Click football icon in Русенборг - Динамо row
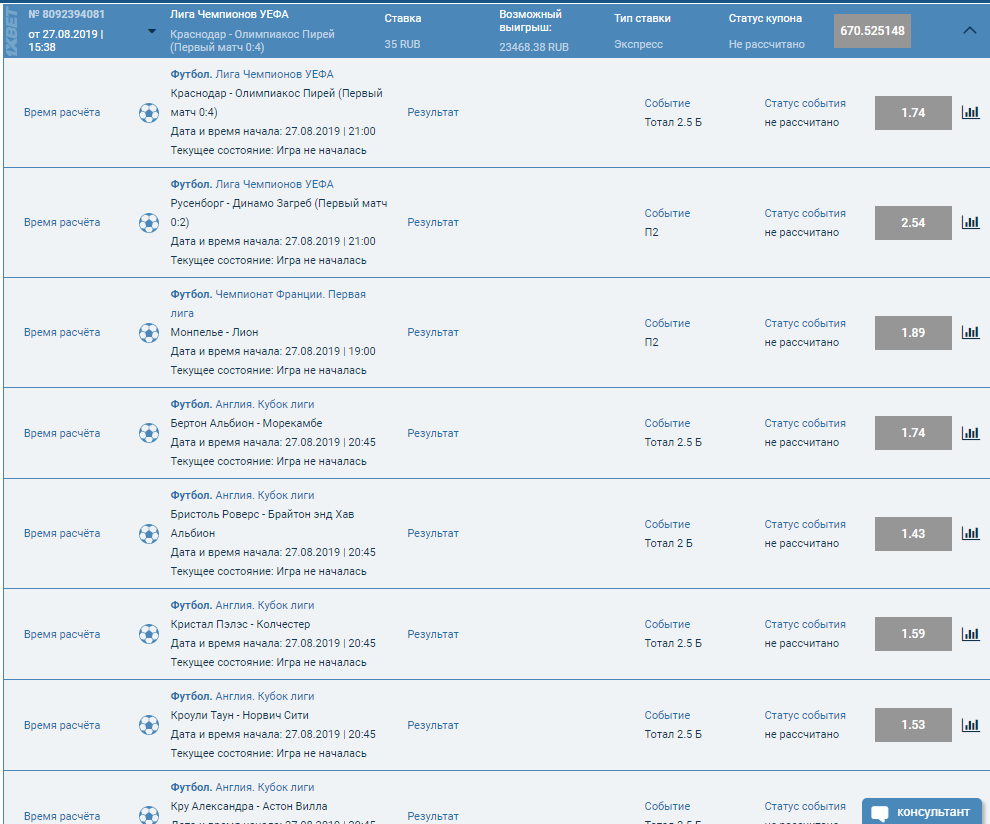The image size is (990, 824). pos(148,223)
